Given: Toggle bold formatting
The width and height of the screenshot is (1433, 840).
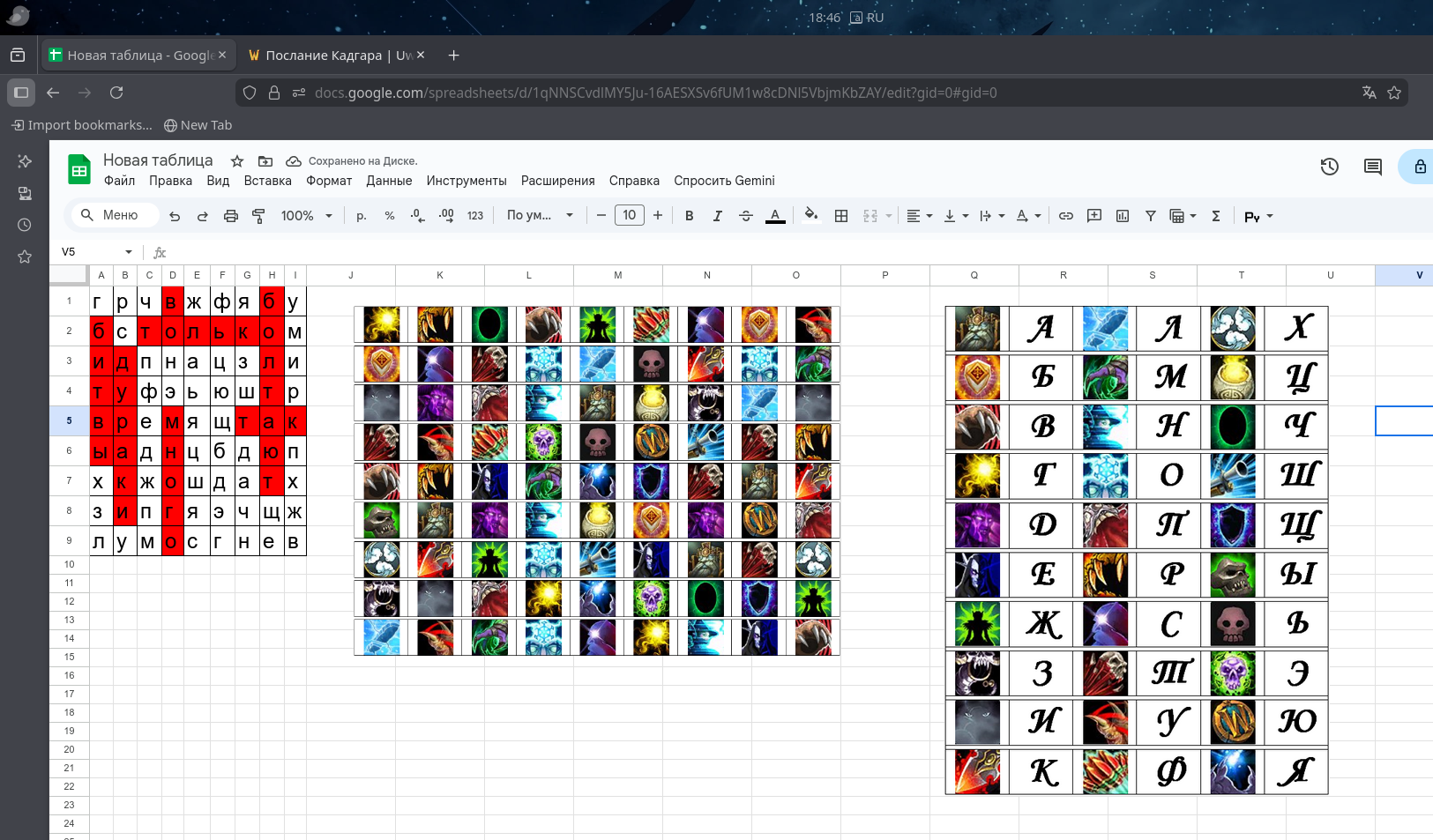Looking at the screenshot, I should [689, 216].
